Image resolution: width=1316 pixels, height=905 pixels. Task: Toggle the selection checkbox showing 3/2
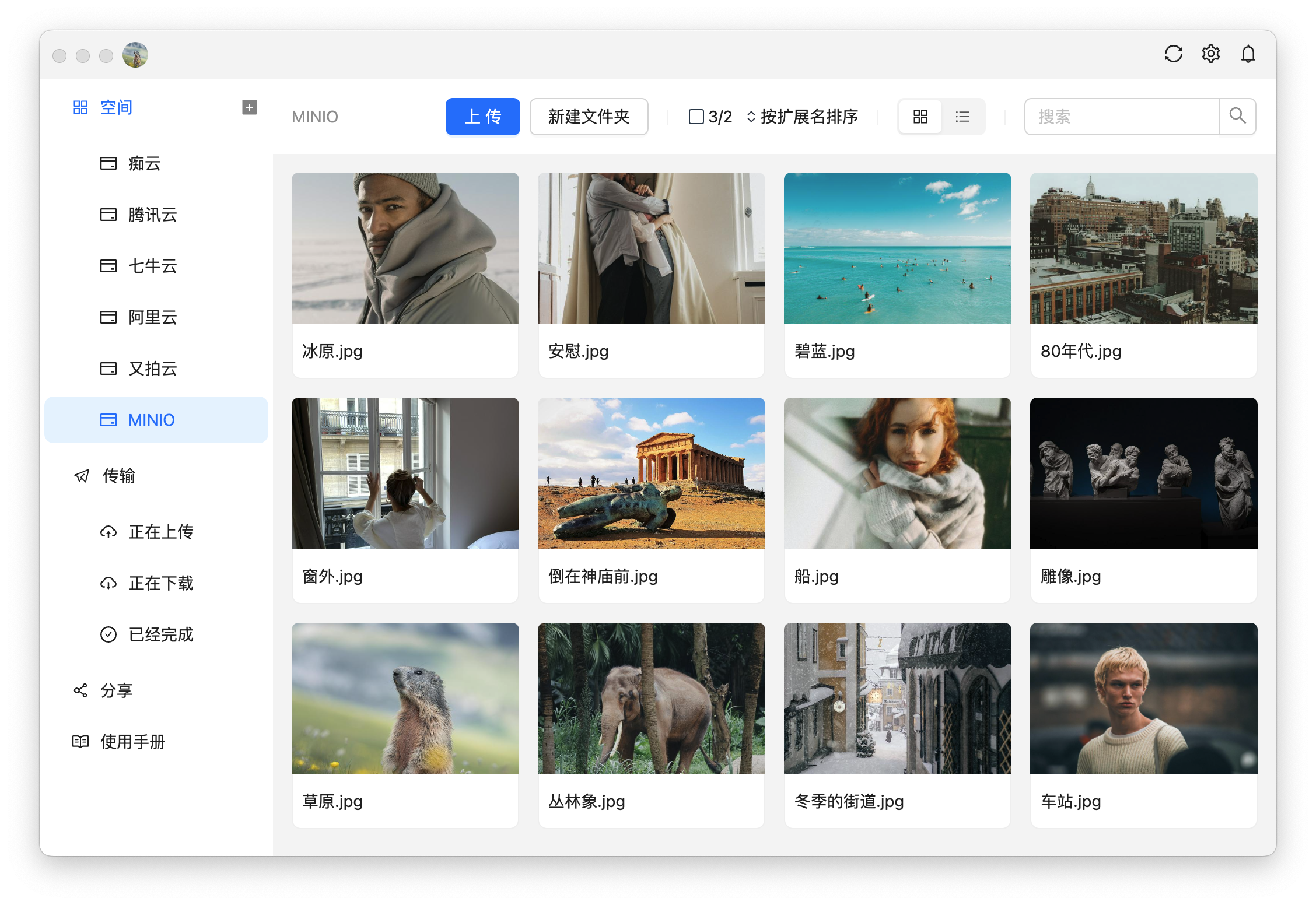695,117
